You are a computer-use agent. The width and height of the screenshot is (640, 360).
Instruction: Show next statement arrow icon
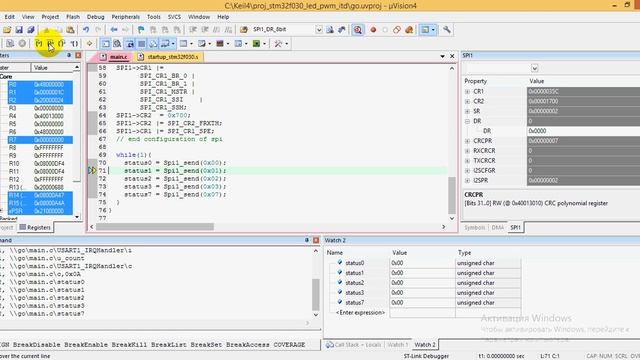(89, 44)
